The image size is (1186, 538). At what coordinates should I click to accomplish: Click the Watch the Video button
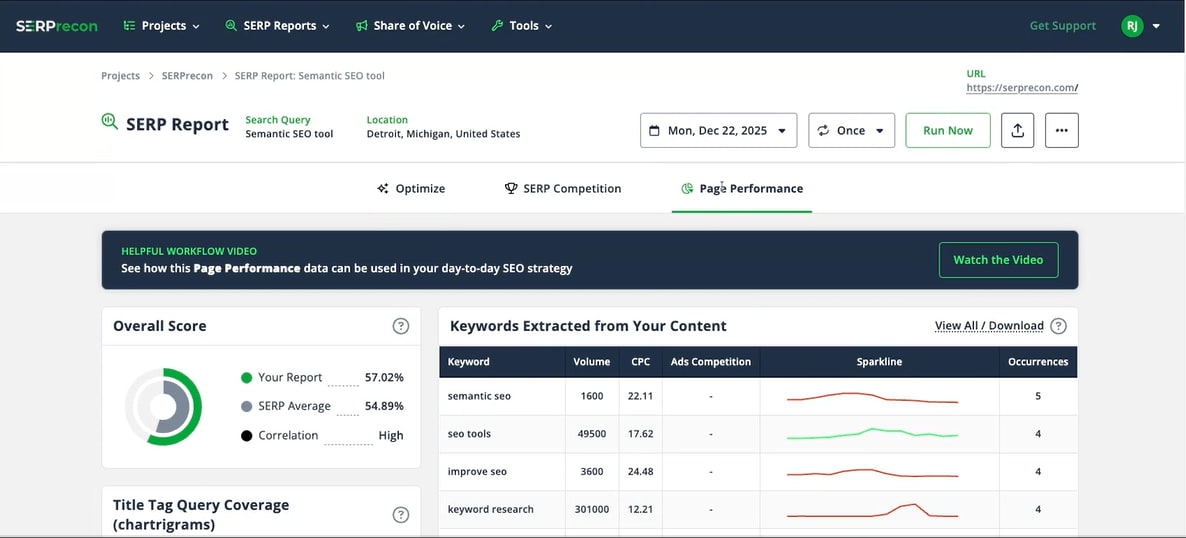point(997,260)
